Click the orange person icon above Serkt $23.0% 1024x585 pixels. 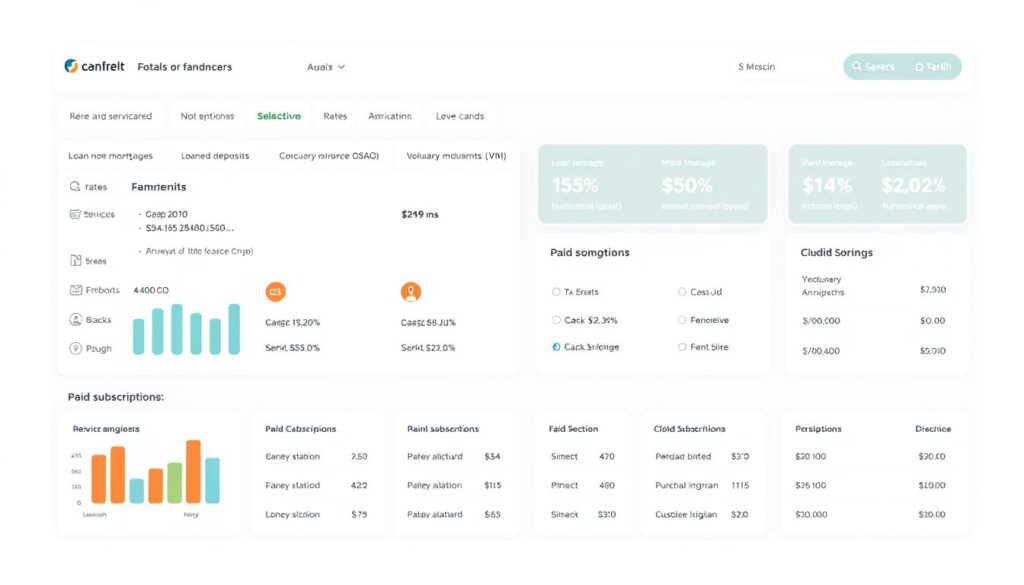410,292
